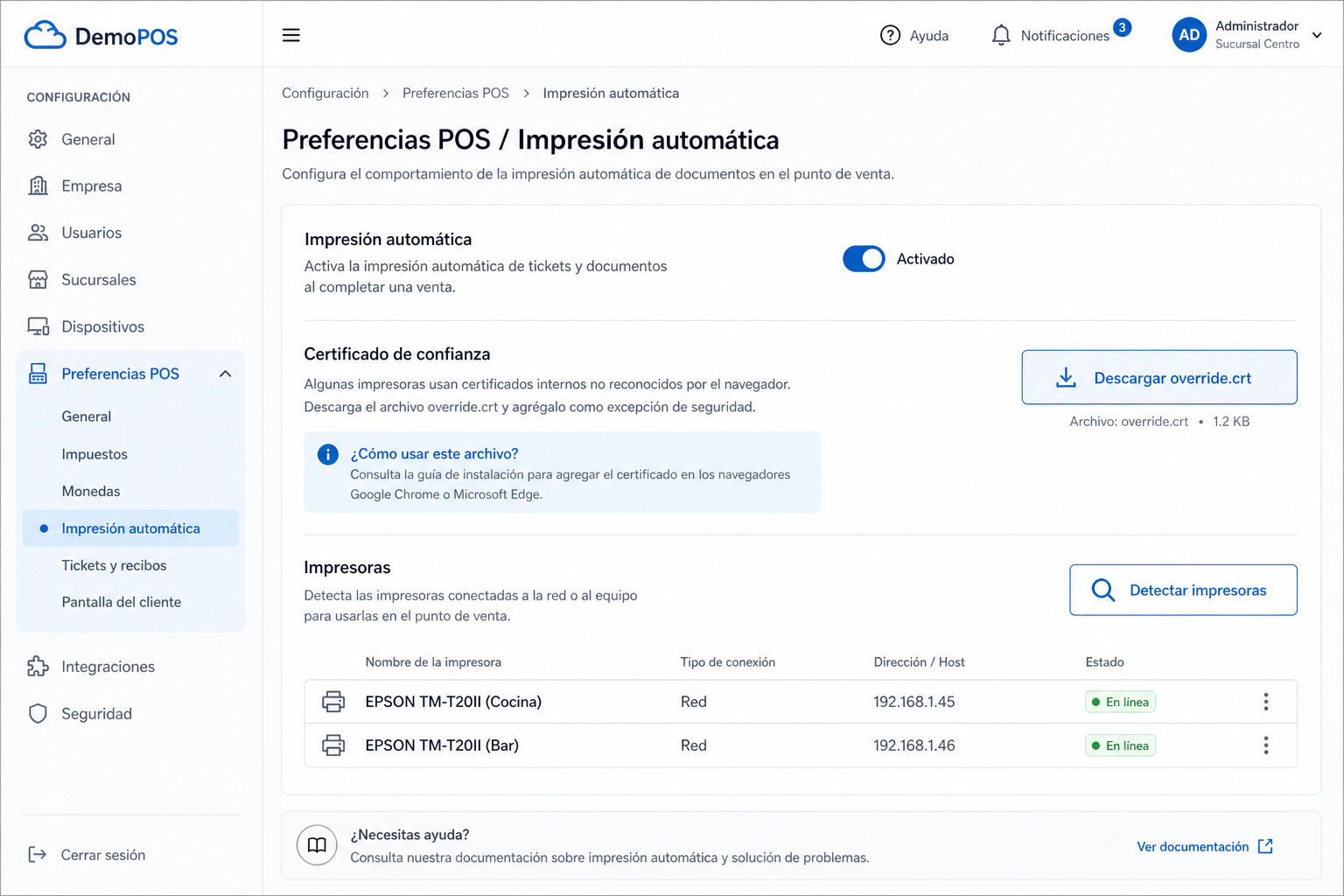Image resolution: width=1344 pixels, height=896 pixels.
Task: Click the Detectar impresoras button
Action: point(1183,590)
